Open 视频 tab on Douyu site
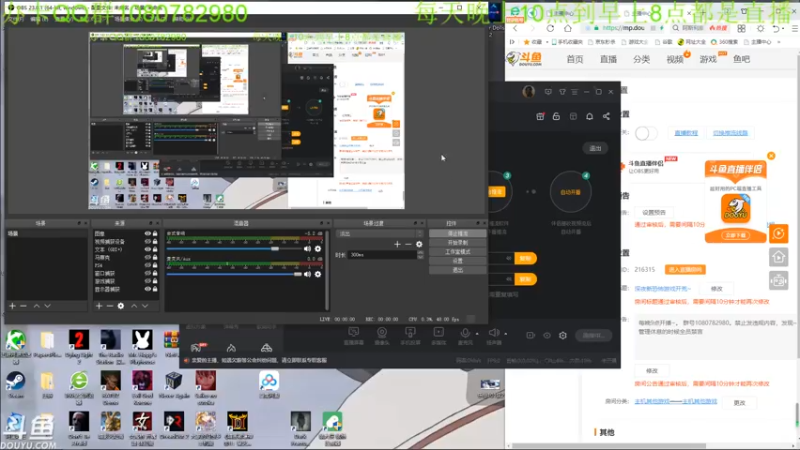 (x=674, y=59)
